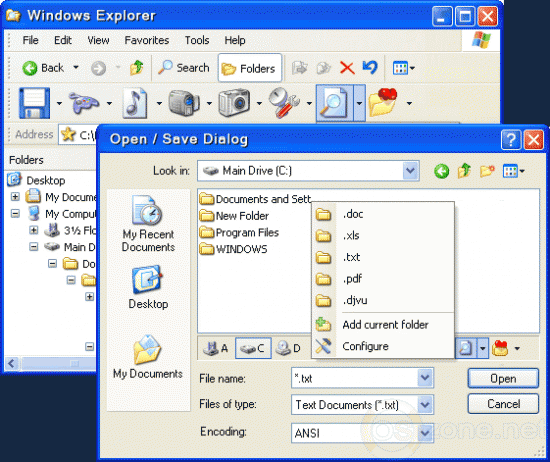This screenshot has width=550, height=462.
Task: Open the View menu
Action: point(98,40)
